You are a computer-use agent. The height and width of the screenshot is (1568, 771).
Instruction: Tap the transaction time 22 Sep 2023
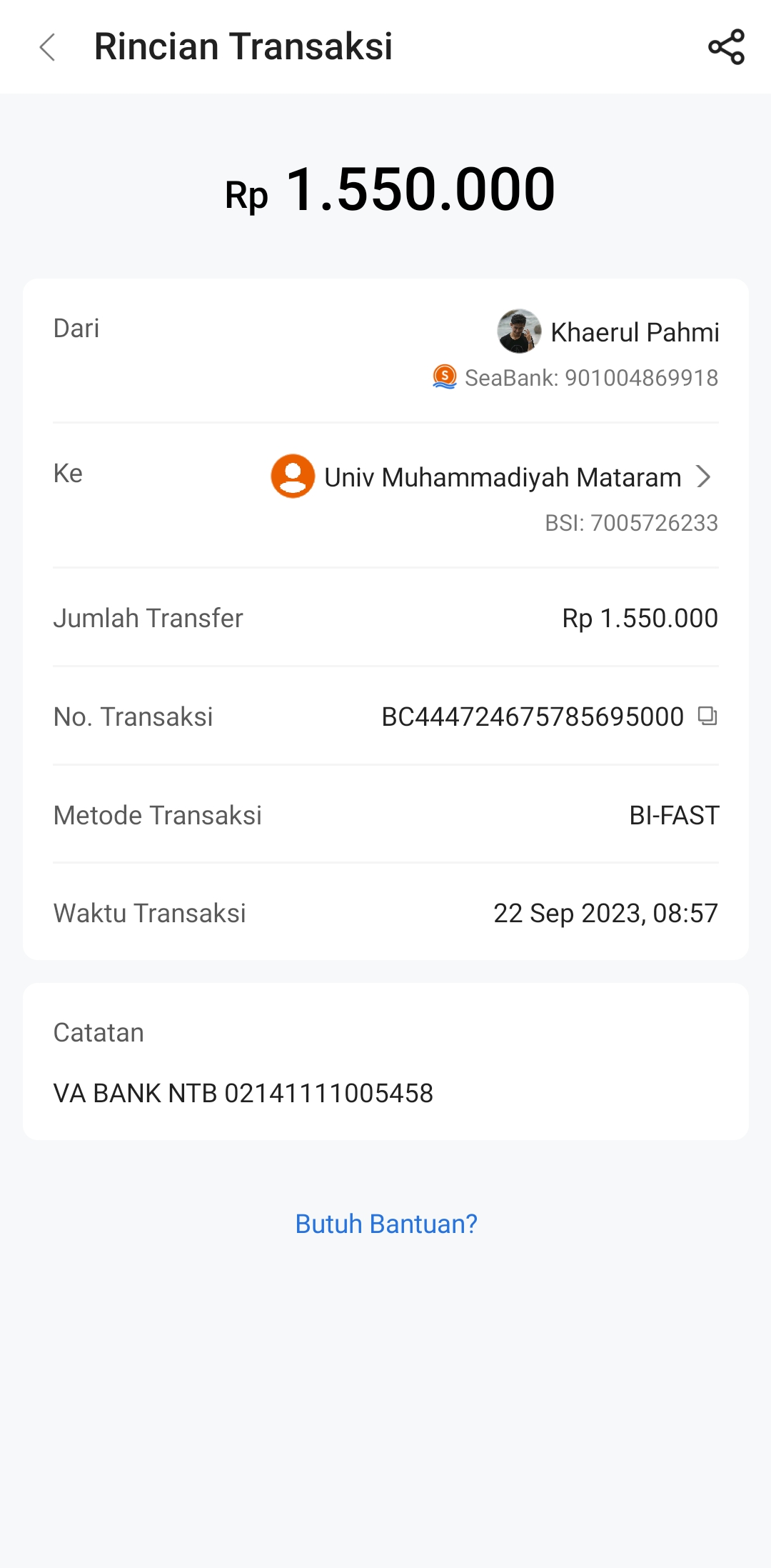[x=605, y=913]
